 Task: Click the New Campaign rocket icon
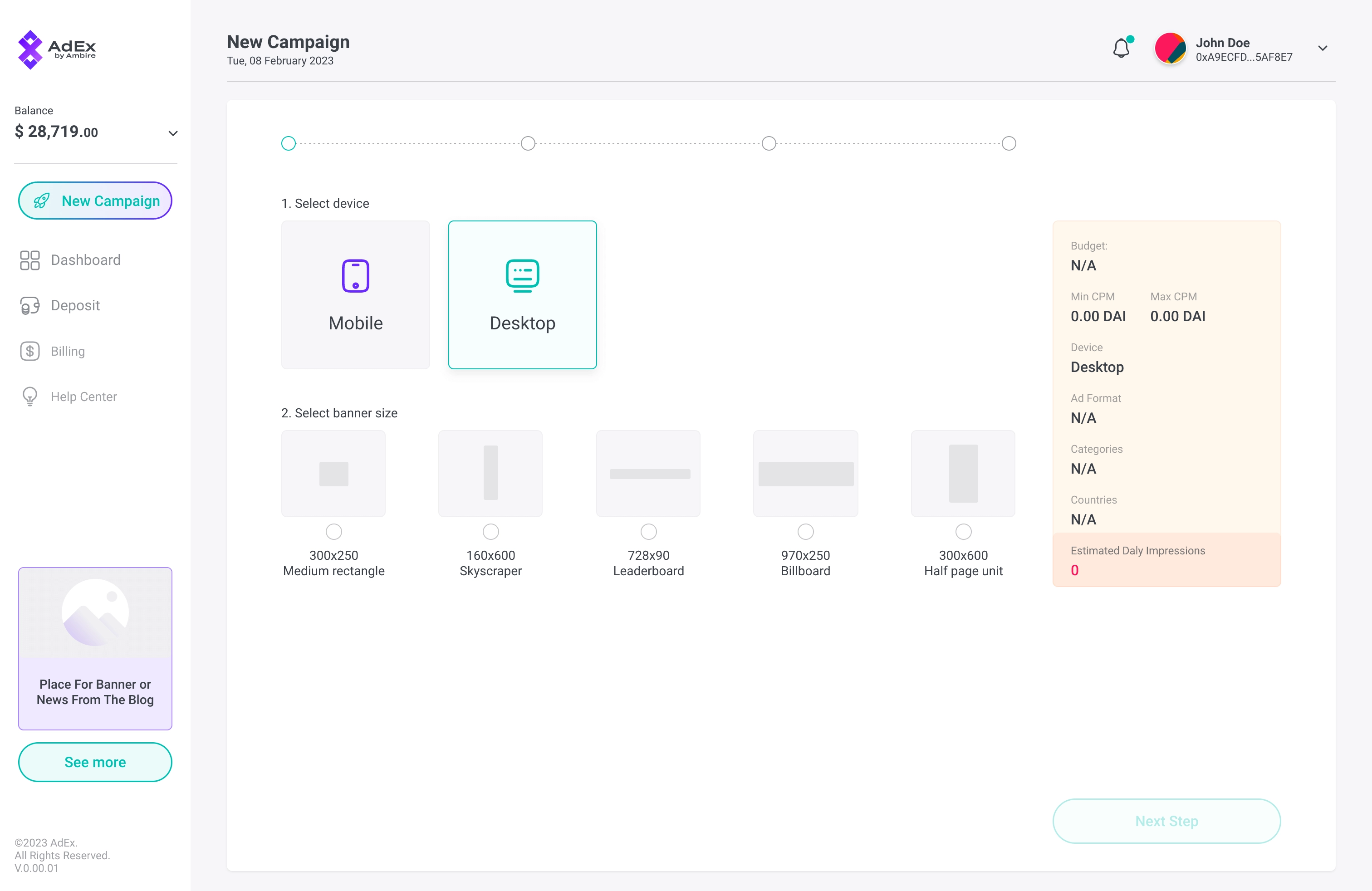[41, 201]
